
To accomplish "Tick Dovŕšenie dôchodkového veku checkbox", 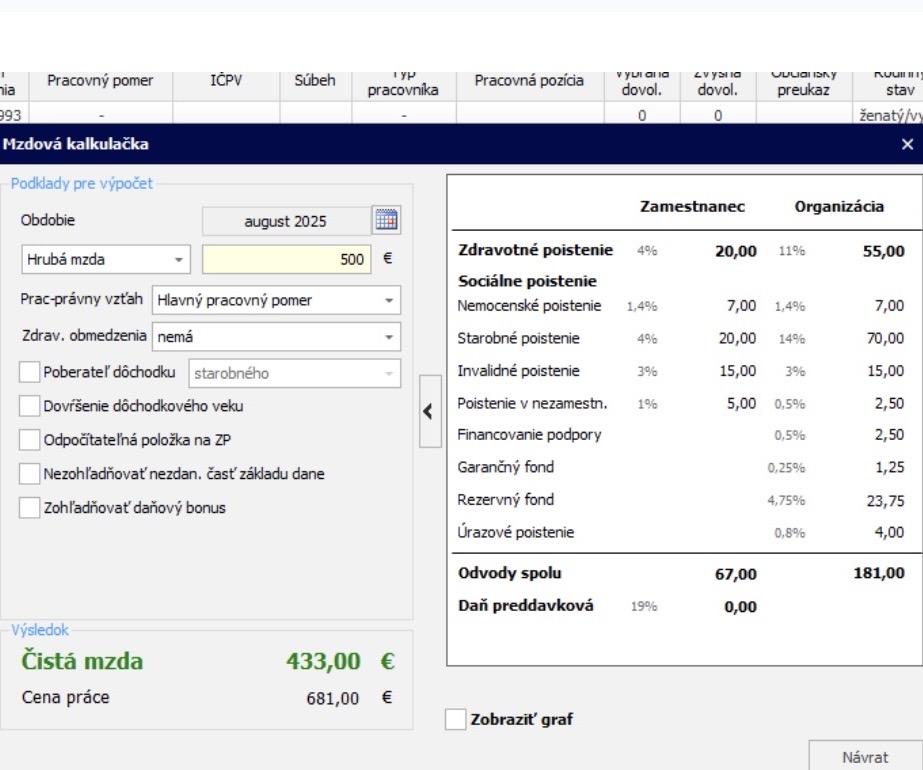I will [29, 406].
